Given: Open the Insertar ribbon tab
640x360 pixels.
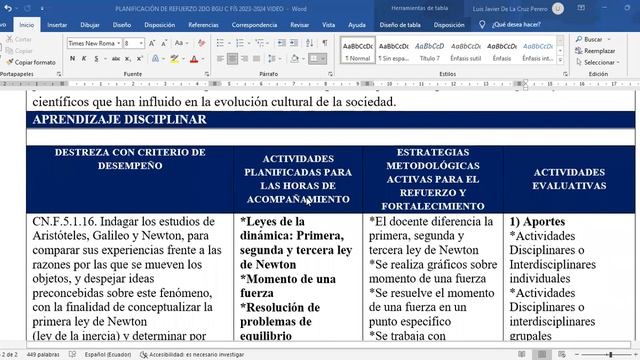Looking at the screenshot, I should pyautogui.click(x=57, y=25).
